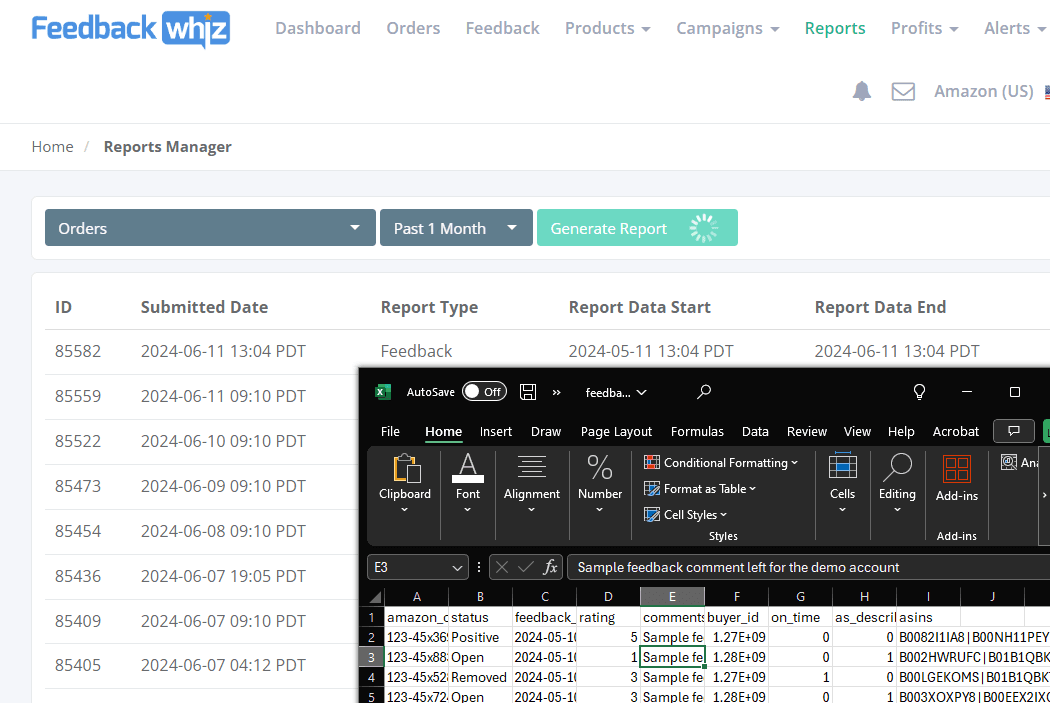
Task: Click the Excel app icon in title bar
Action: (383, 392)
